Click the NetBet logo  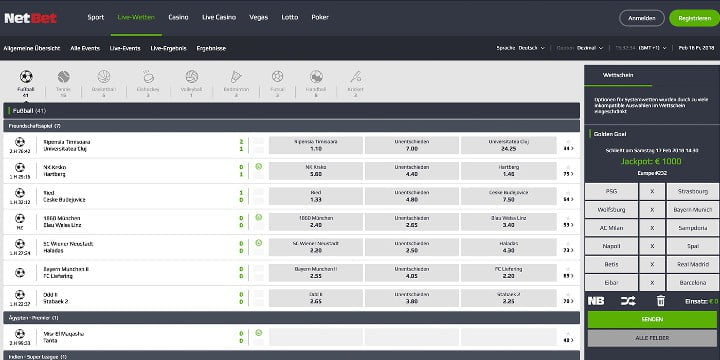[30, 18]
